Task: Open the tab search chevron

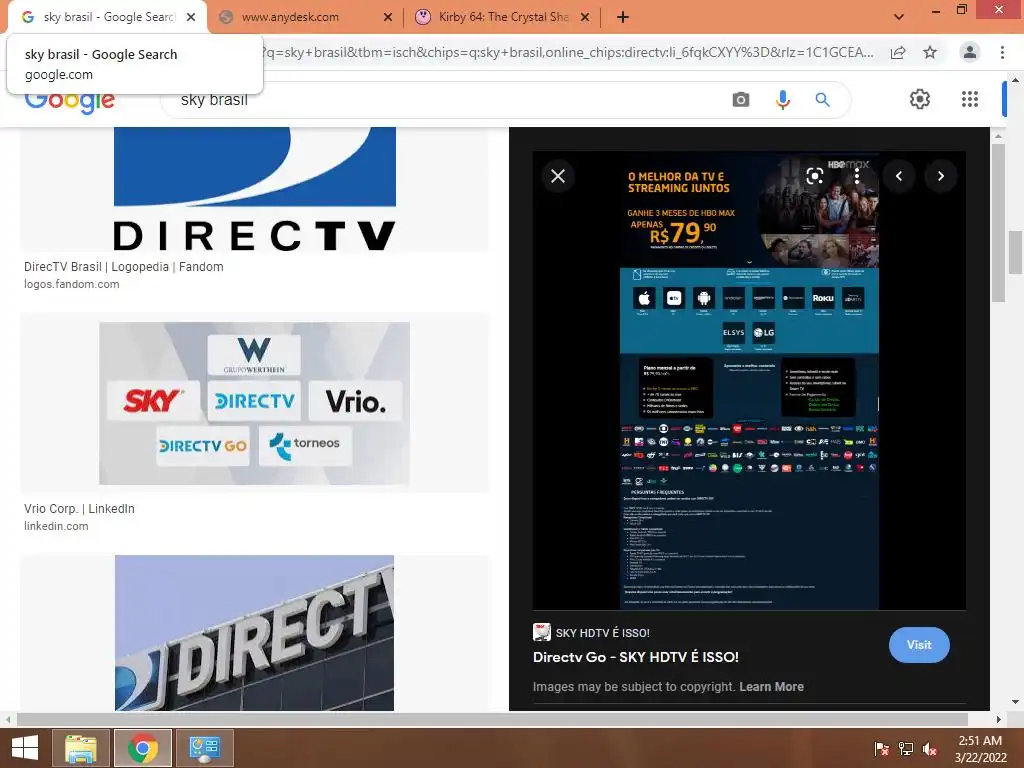Action: (x=899, y=17)
